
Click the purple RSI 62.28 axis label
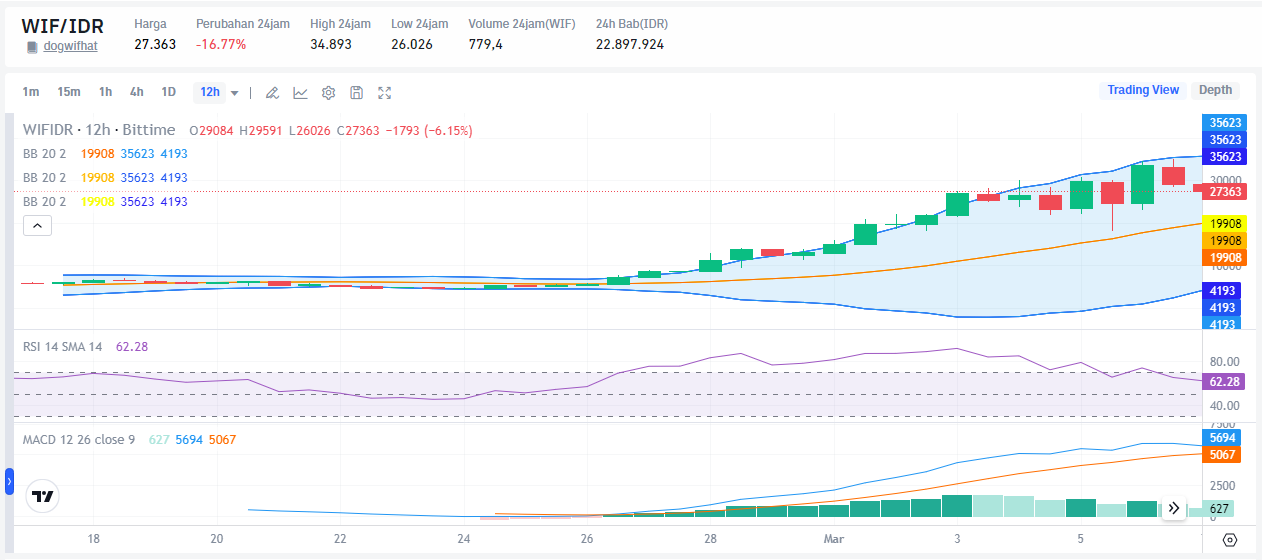coord(1224,382)
